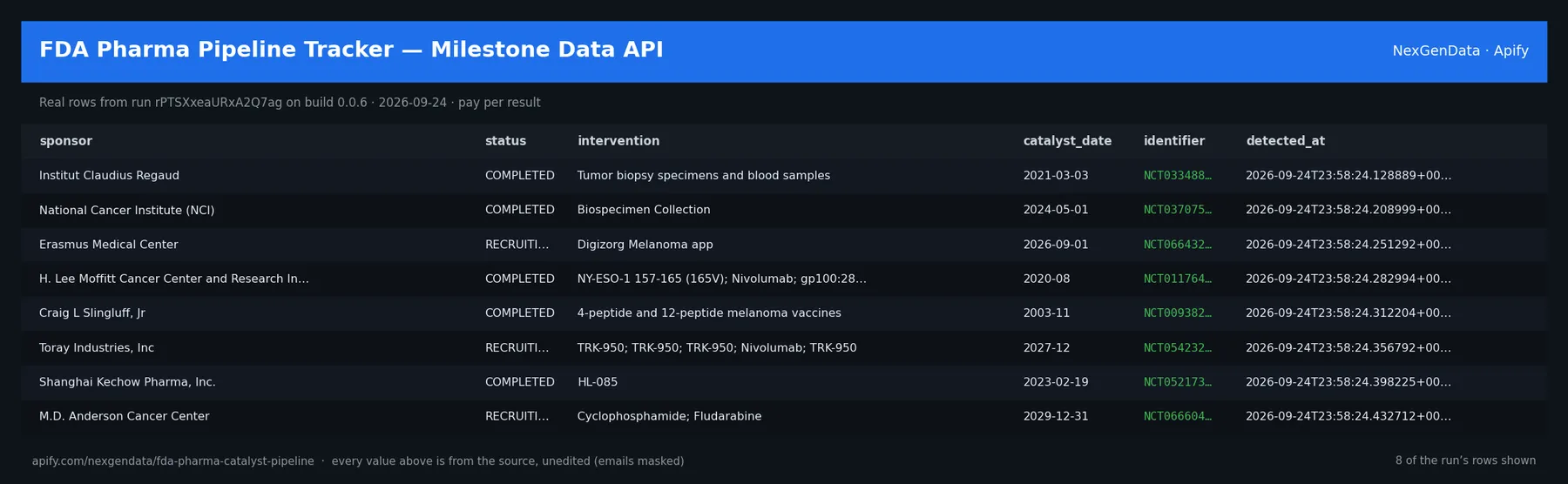Image resolution: width=1568 pixels, height=484 pixels.
Task: Click the TRK-950; Nivolumab intervention cell
Action: pyautogui.click(x=717, y=347)
